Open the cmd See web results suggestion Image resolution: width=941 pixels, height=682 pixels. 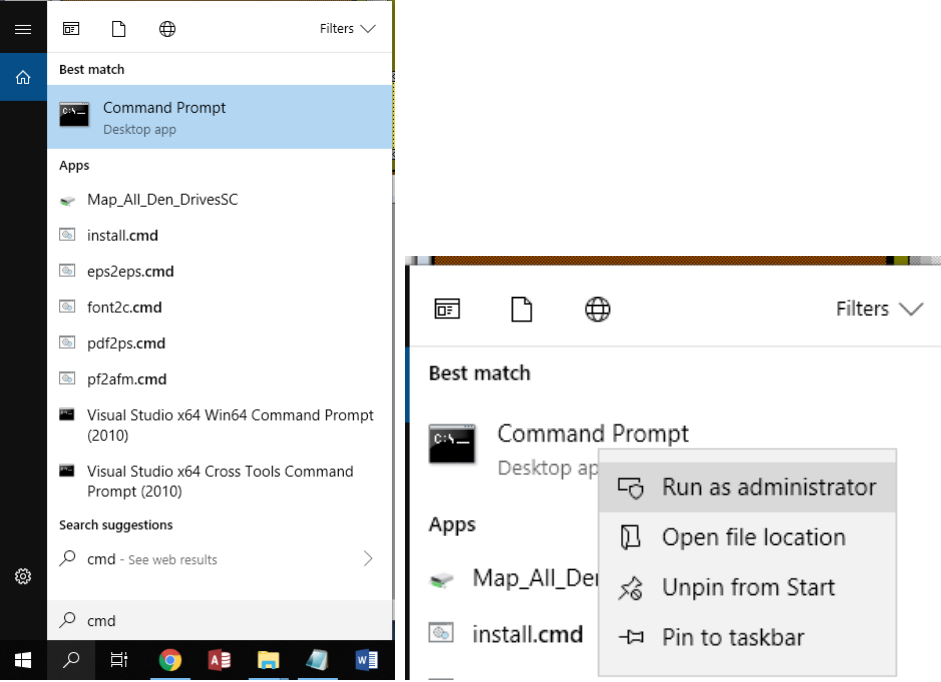point(152,559)
